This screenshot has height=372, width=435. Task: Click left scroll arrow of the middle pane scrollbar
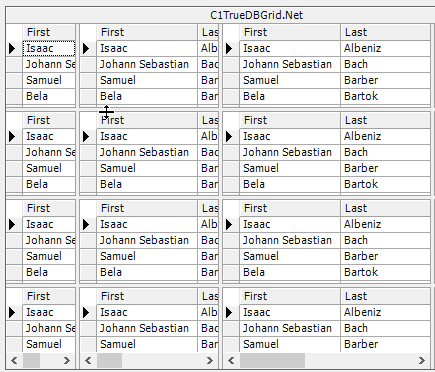pos(88,360)
